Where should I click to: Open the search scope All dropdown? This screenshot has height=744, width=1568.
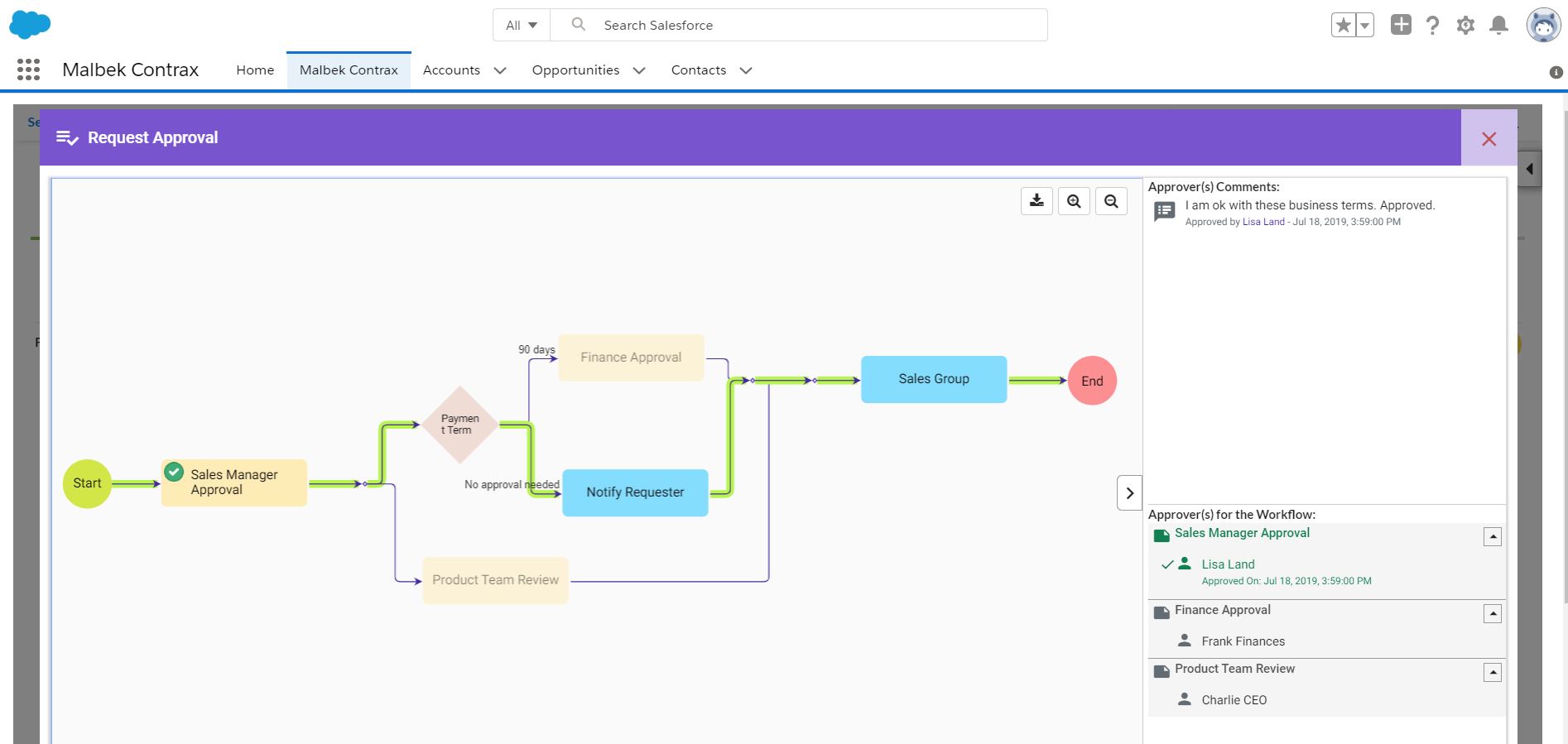click(x=522, y=26)
